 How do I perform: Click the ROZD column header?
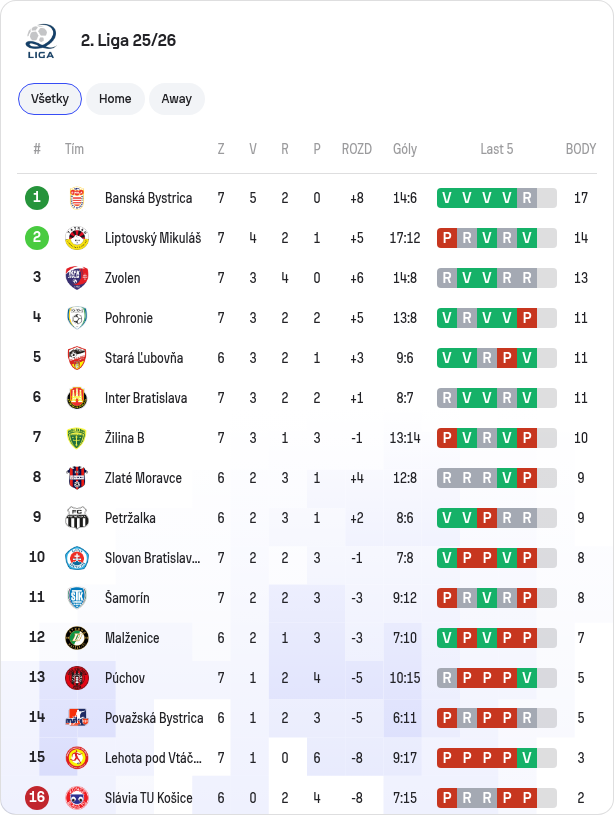[x=357, y=149]
